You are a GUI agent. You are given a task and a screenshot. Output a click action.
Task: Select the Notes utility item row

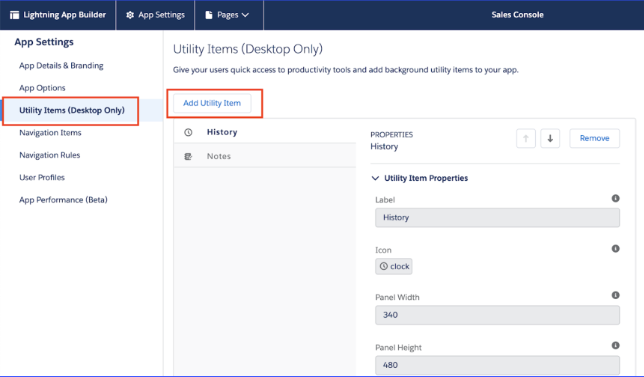click(265, 156)
